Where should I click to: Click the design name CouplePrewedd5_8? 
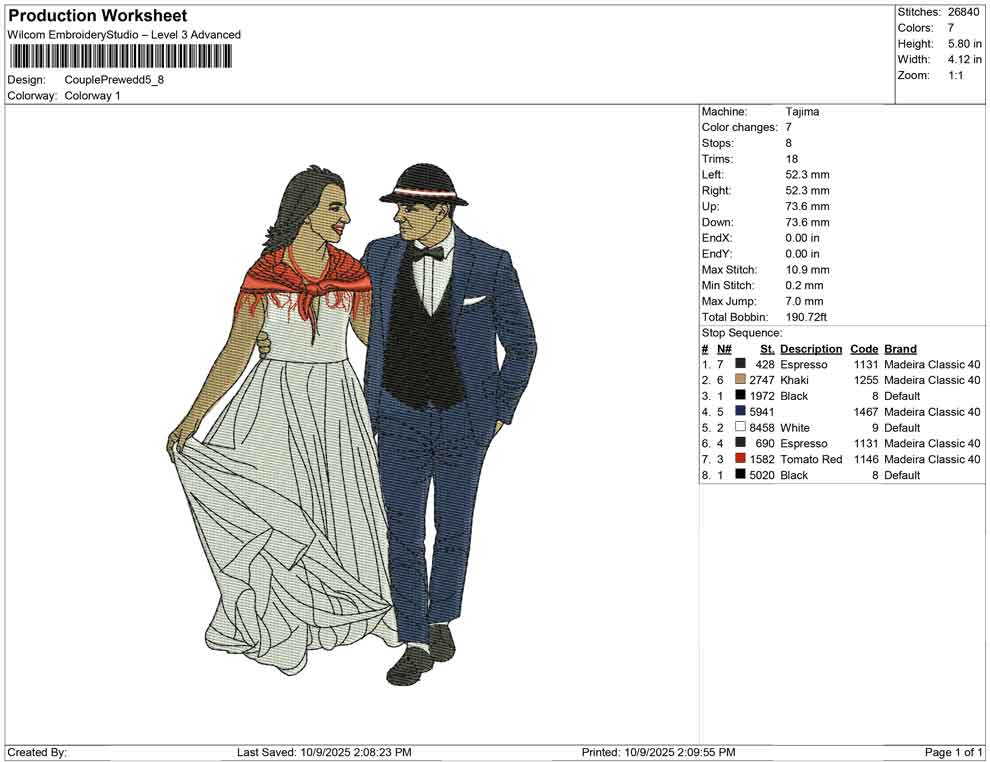[x=114, y=79]
